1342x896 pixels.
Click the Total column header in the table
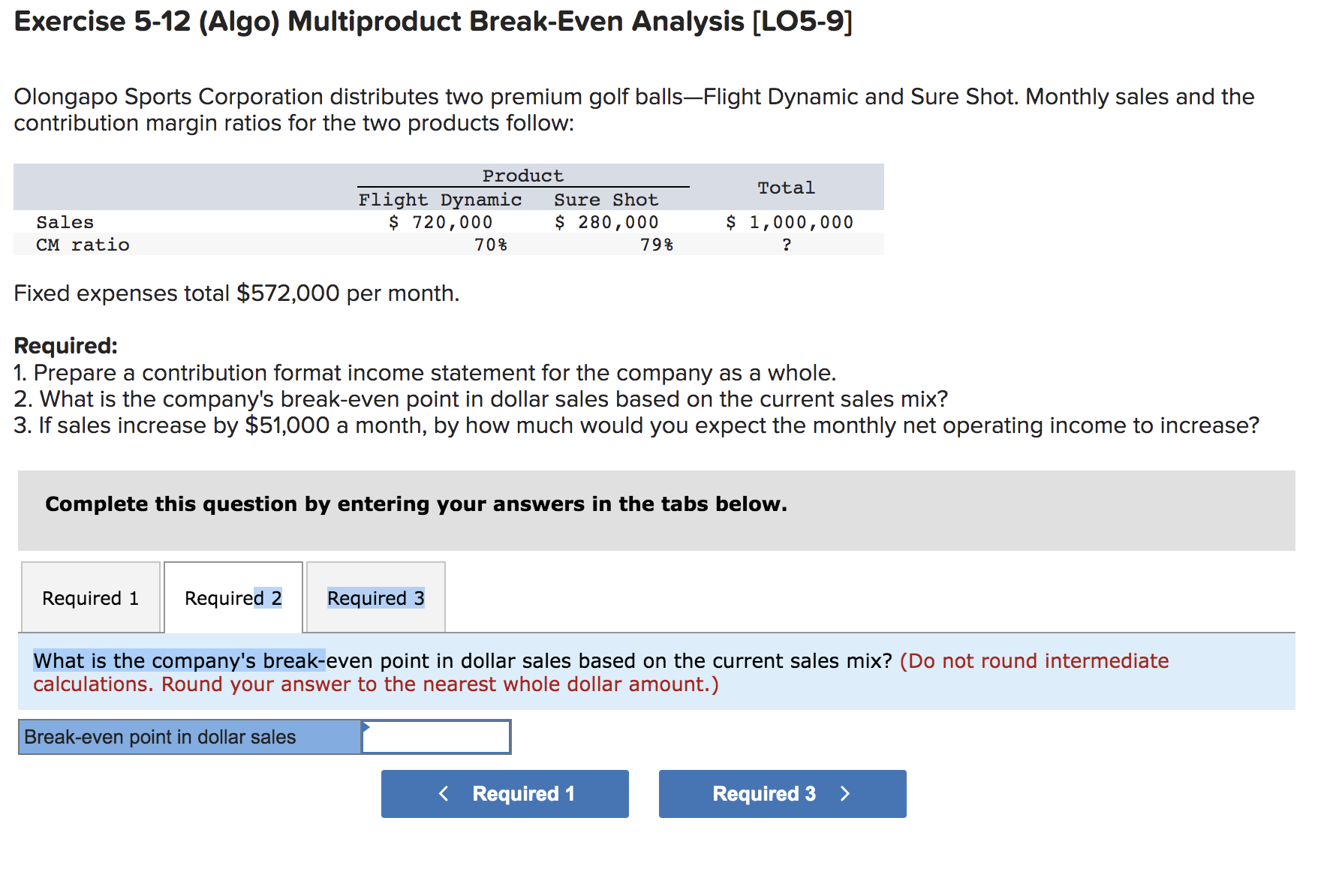[x=787, y=188]
